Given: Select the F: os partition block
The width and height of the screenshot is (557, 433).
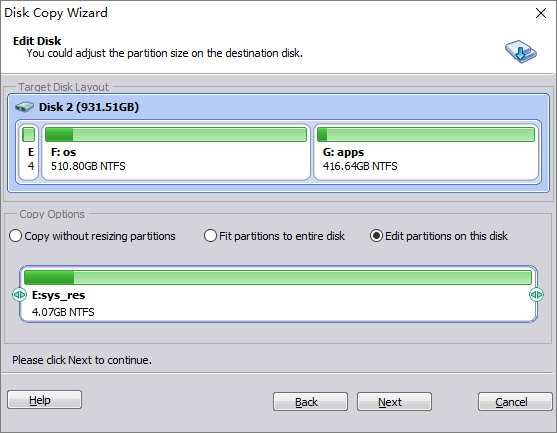Looking at the screenshot, I should 176,152.
